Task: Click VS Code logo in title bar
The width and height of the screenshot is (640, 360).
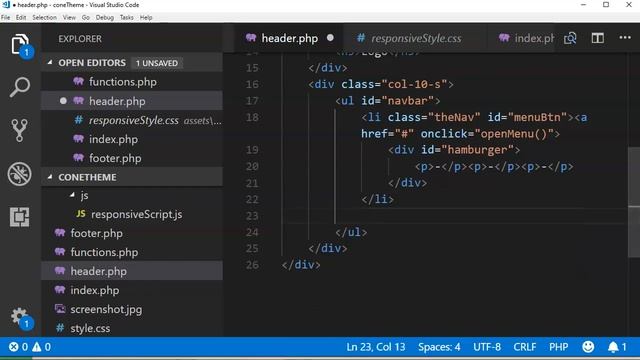Action: (x=6, y=5)
